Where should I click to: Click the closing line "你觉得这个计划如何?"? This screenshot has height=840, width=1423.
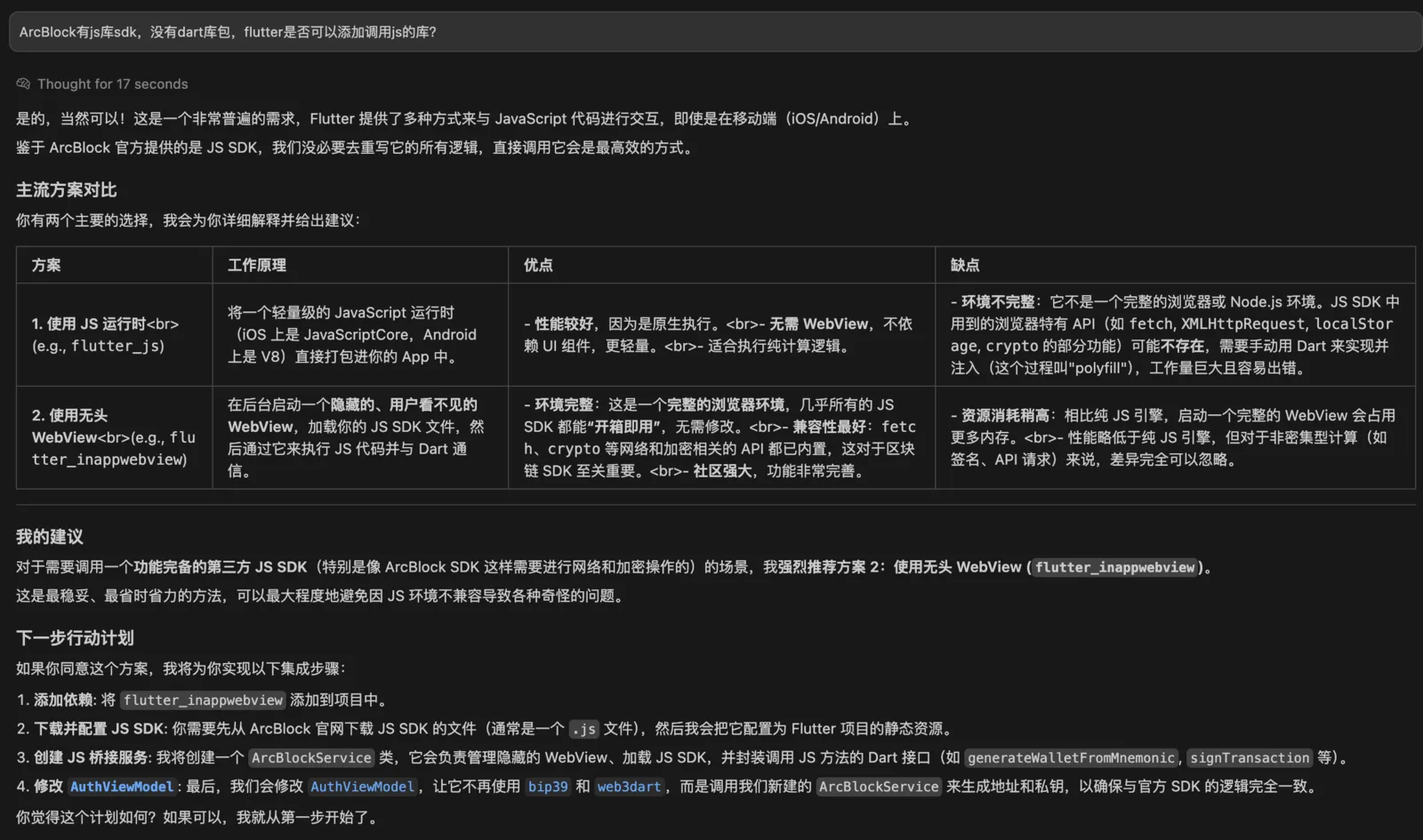click(x=198, y=817)
